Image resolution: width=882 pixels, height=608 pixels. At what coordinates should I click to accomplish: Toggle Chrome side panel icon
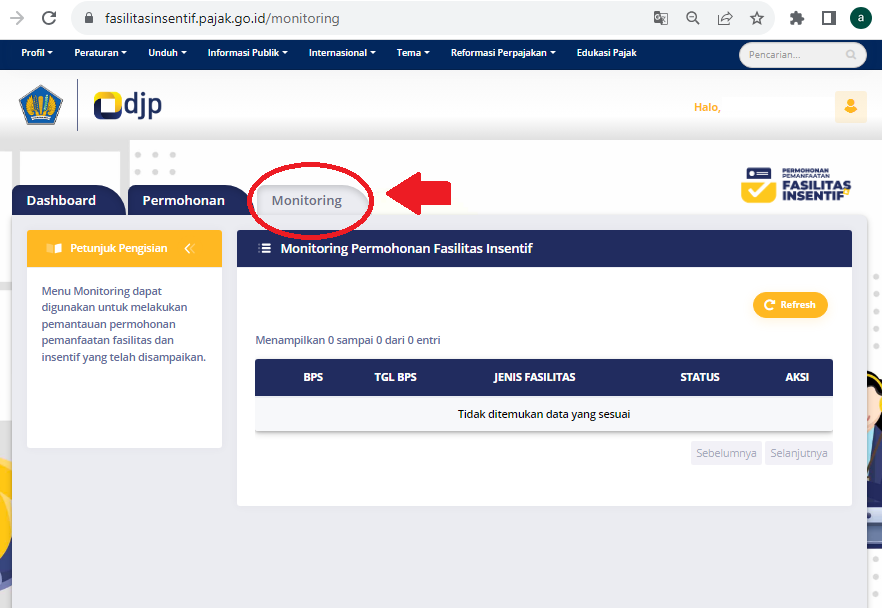point(828,18)
